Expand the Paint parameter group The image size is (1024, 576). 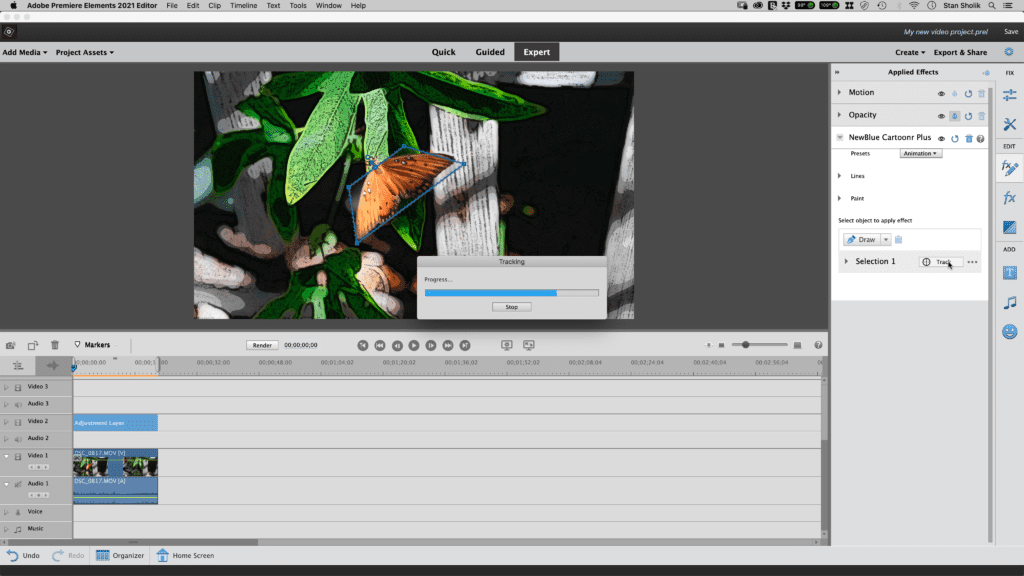click(x=840, y=198)
